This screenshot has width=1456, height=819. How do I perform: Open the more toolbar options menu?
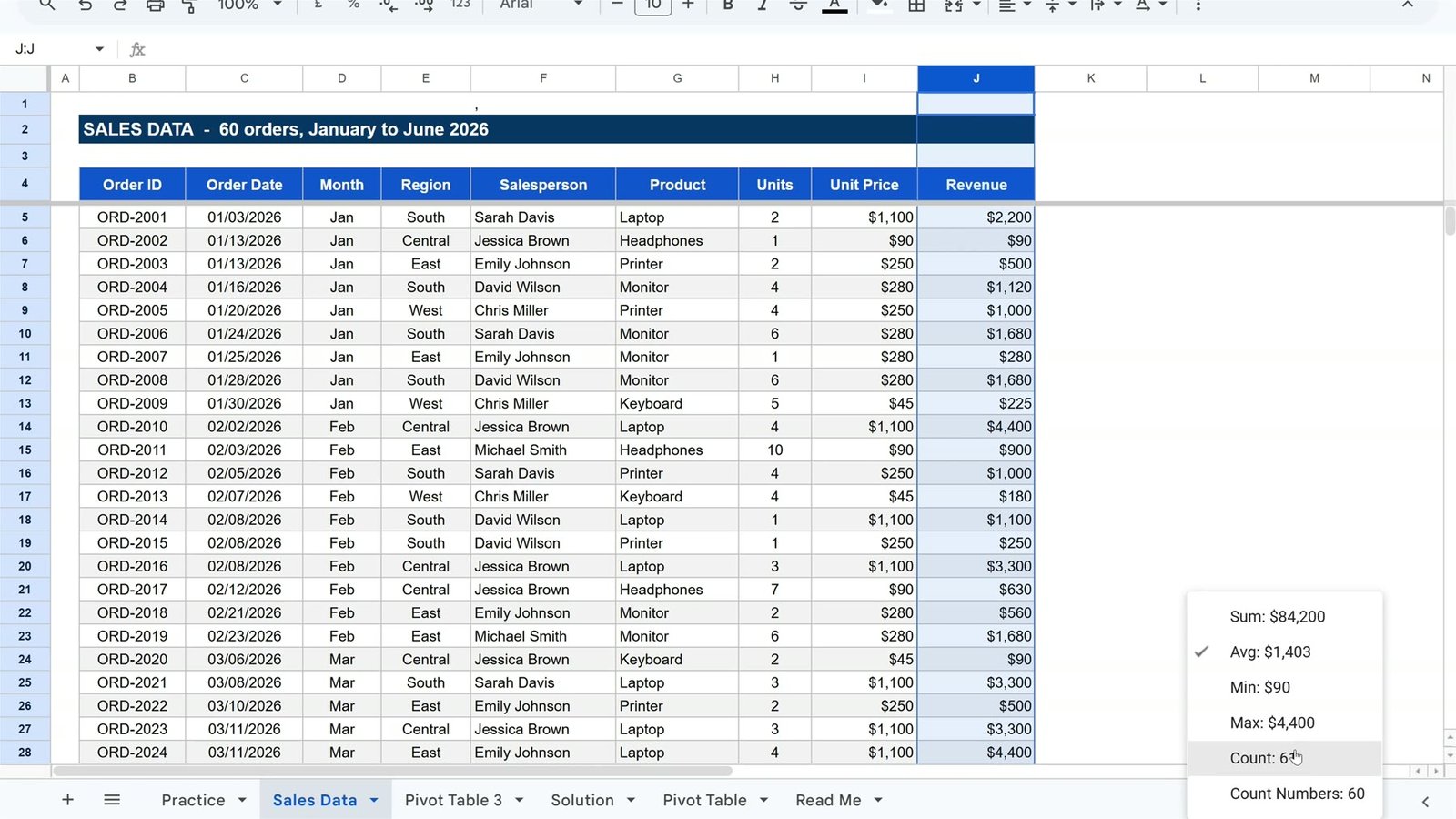1198,5
